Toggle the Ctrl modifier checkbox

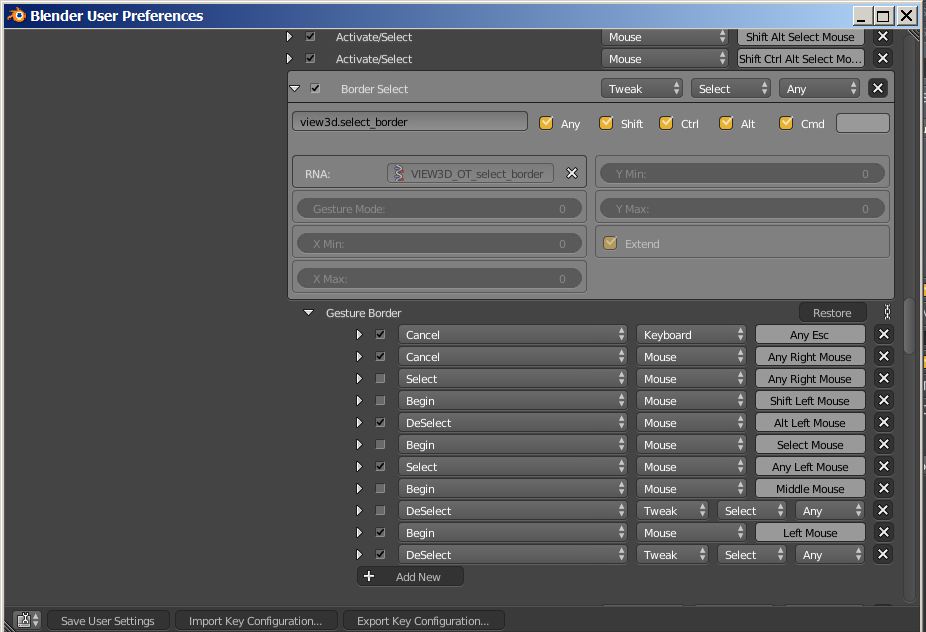click(666, 123)
